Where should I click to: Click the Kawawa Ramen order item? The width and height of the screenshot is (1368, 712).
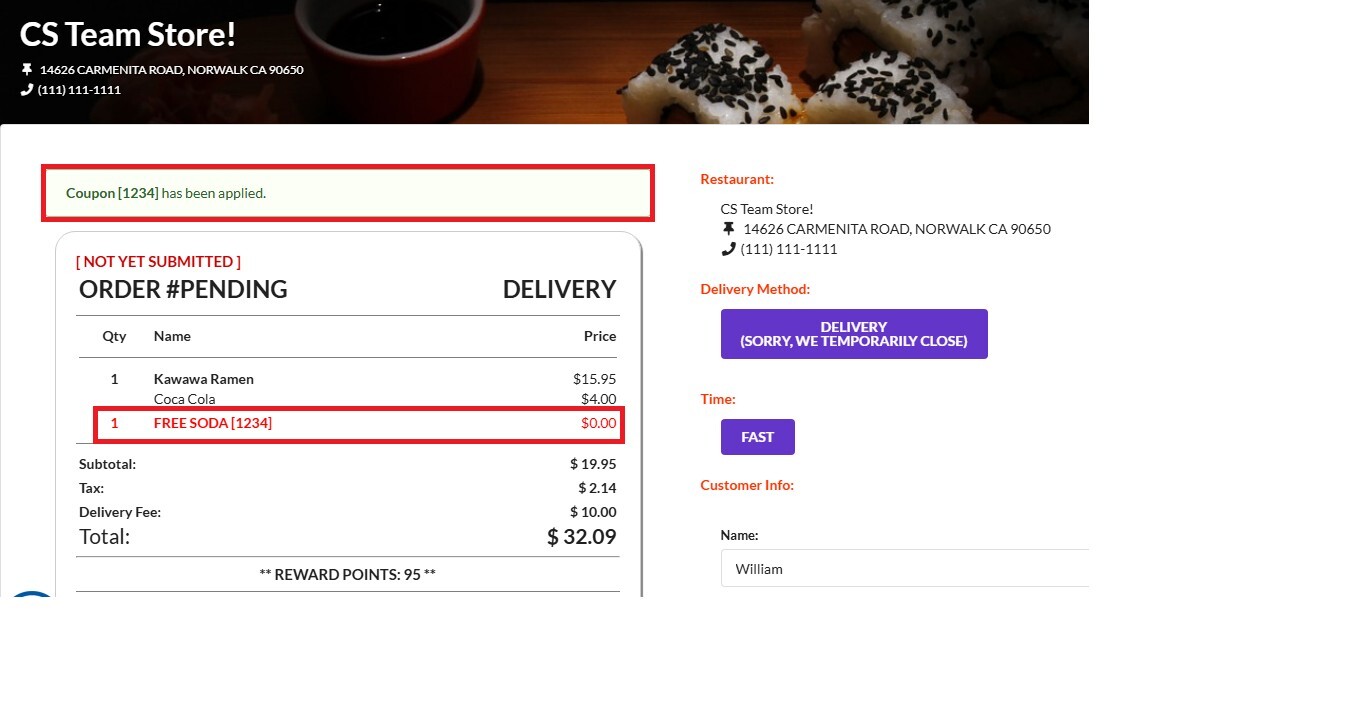pos(204,379)
